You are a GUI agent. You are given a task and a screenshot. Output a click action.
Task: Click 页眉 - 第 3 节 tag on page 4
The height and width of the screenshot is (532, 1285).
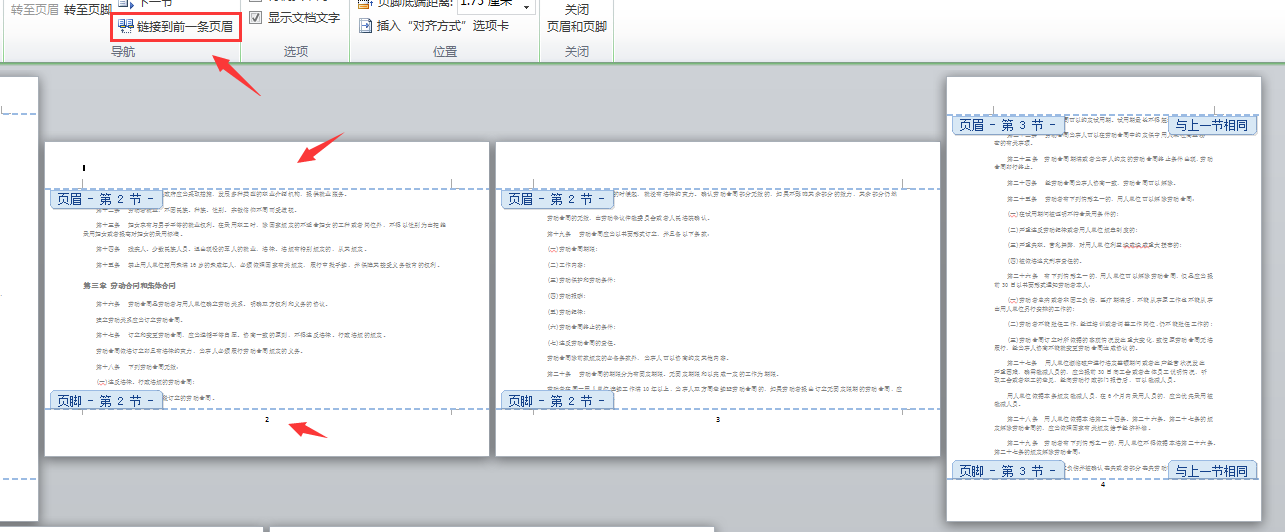1009,125
